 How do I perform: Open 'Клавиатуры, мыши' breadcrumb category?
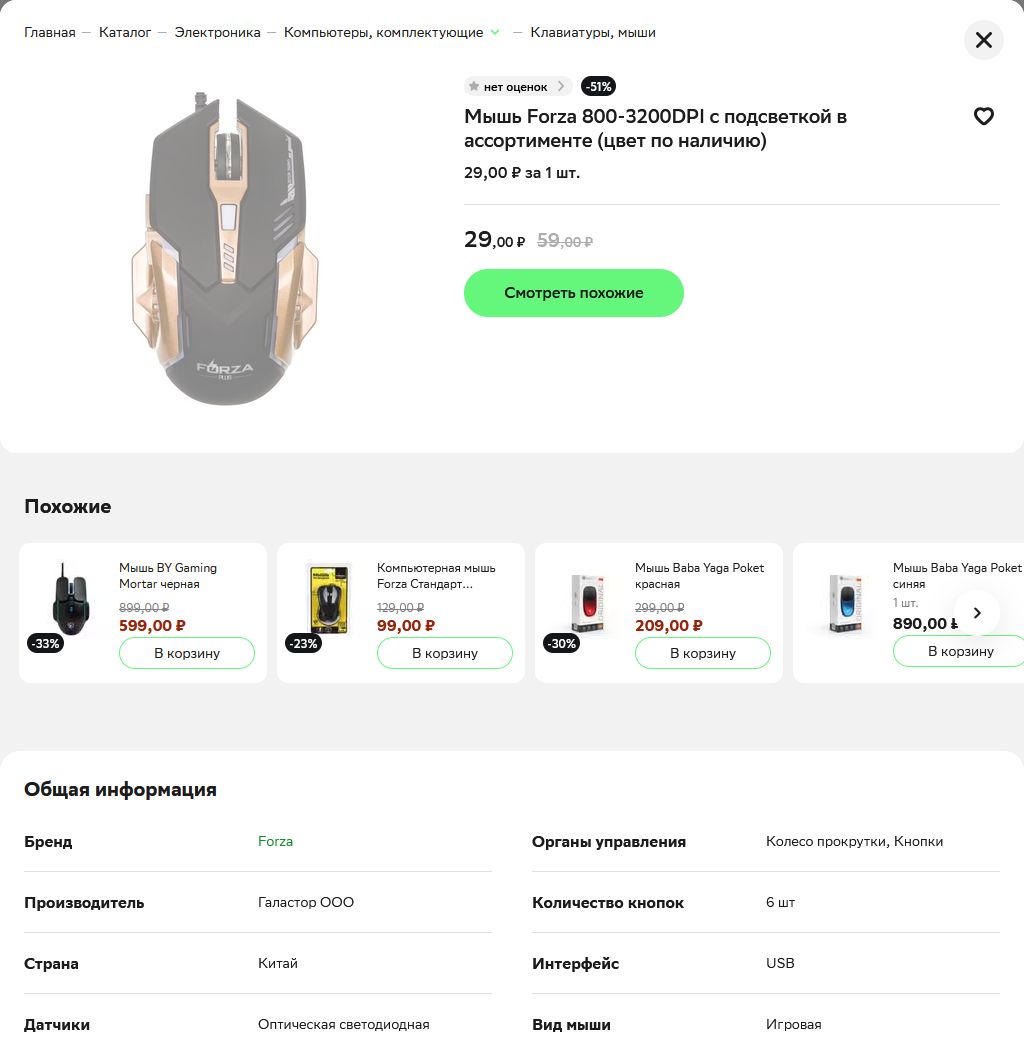[x=593, y=32]
